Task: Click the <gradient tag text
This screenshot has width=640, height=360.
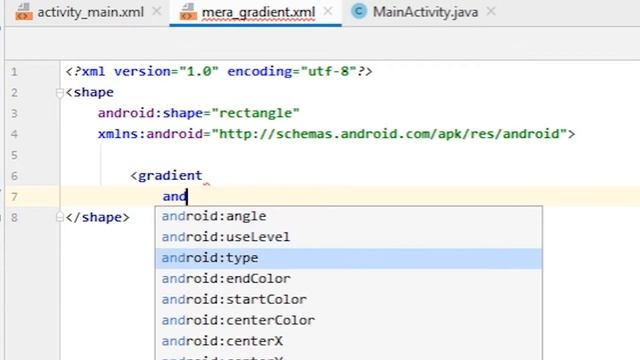Action: pyautogui.click(x=166, y=176)
